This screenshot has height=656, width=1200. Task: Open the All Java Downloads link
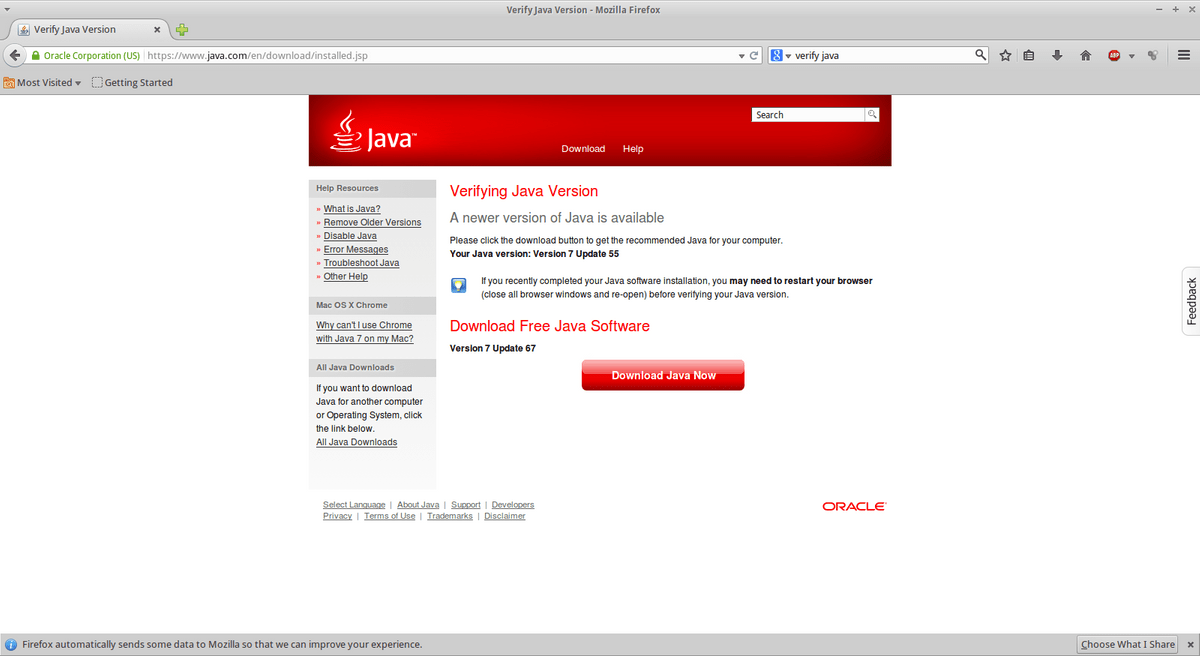click(x=357, y=442)
